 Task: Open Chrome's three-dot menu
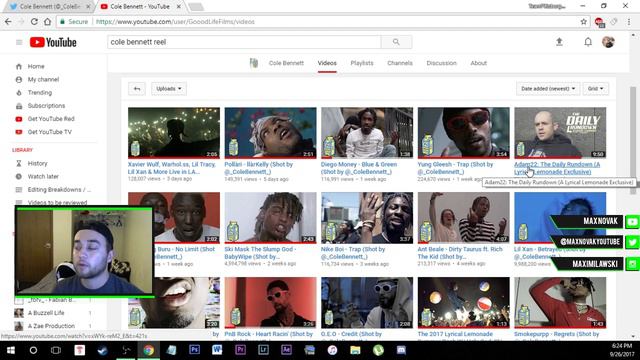629,22
